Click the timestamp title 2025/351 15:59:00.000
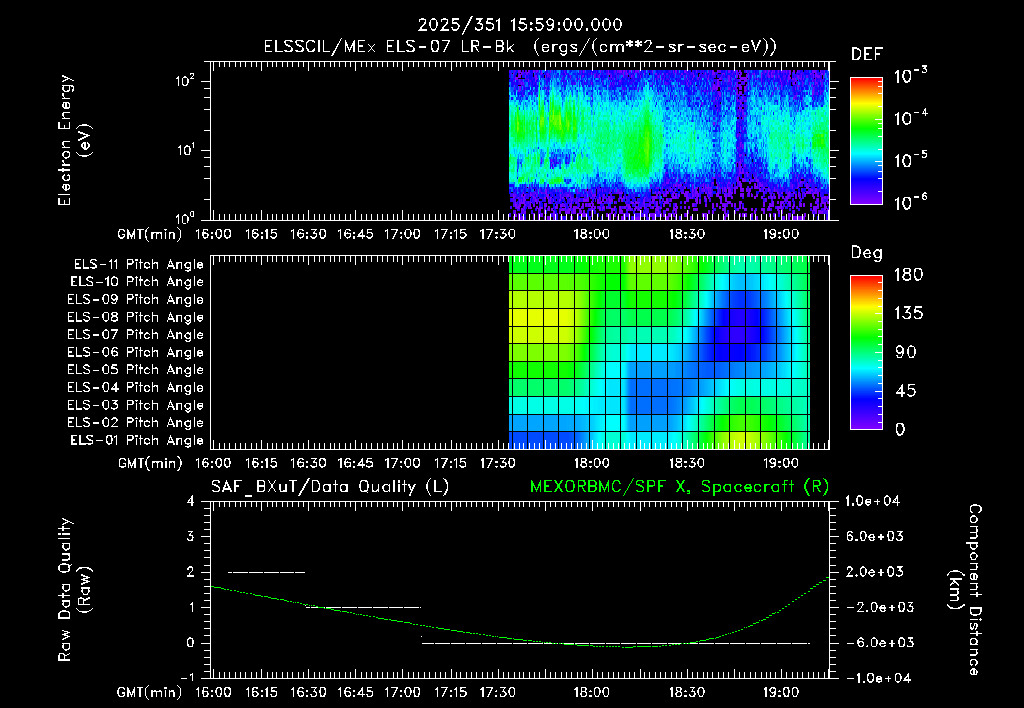1024x708 pixels. pyautogui.click(x=520, y=25)
